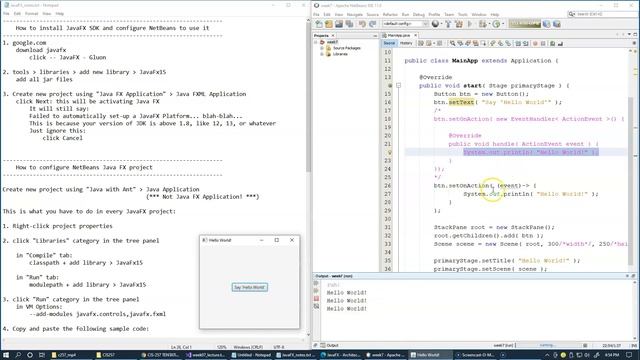
Task: Click the Start Macro Recording red icon
Action: point(535,43)
